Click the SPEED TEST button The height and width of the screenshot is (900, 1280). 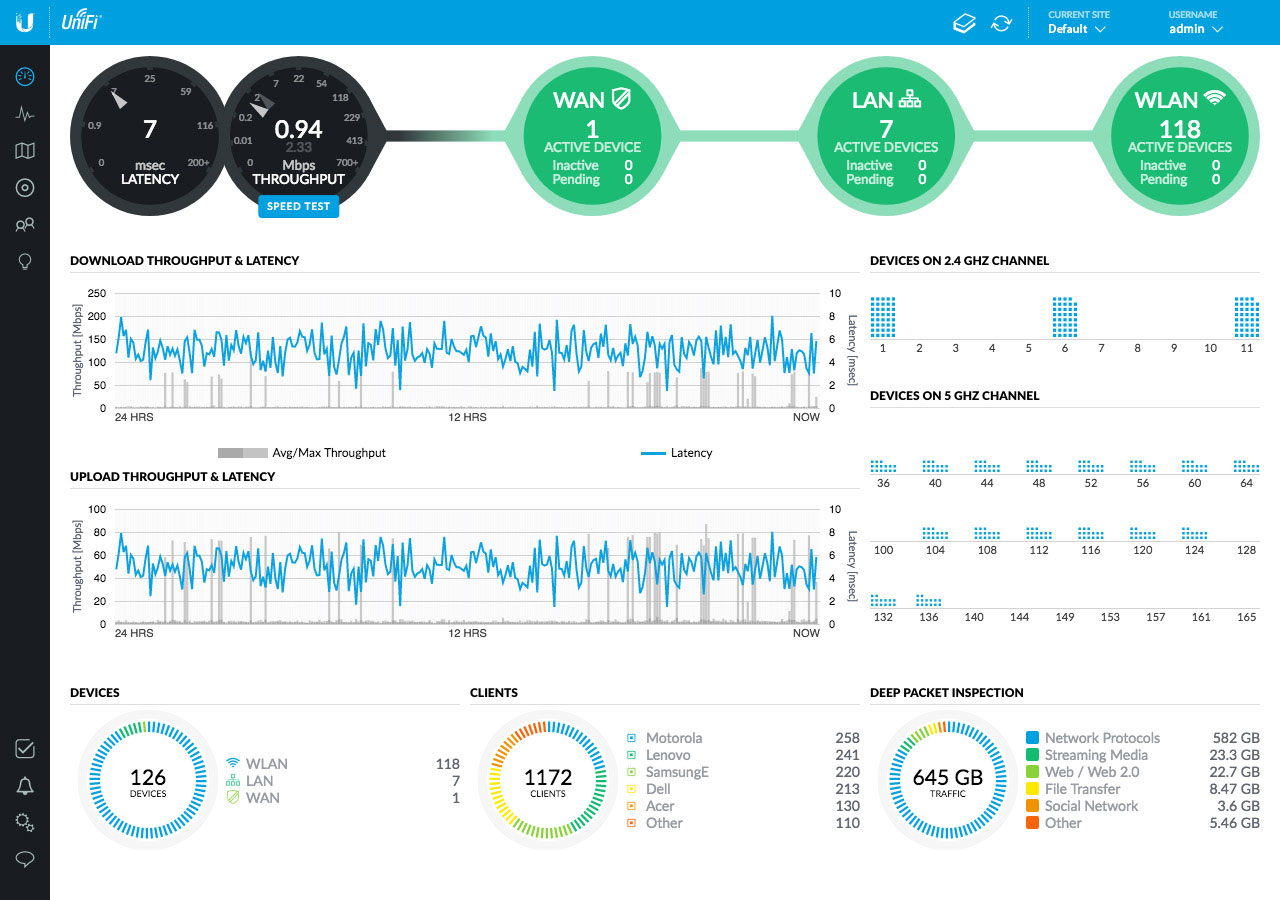(298, 207)
